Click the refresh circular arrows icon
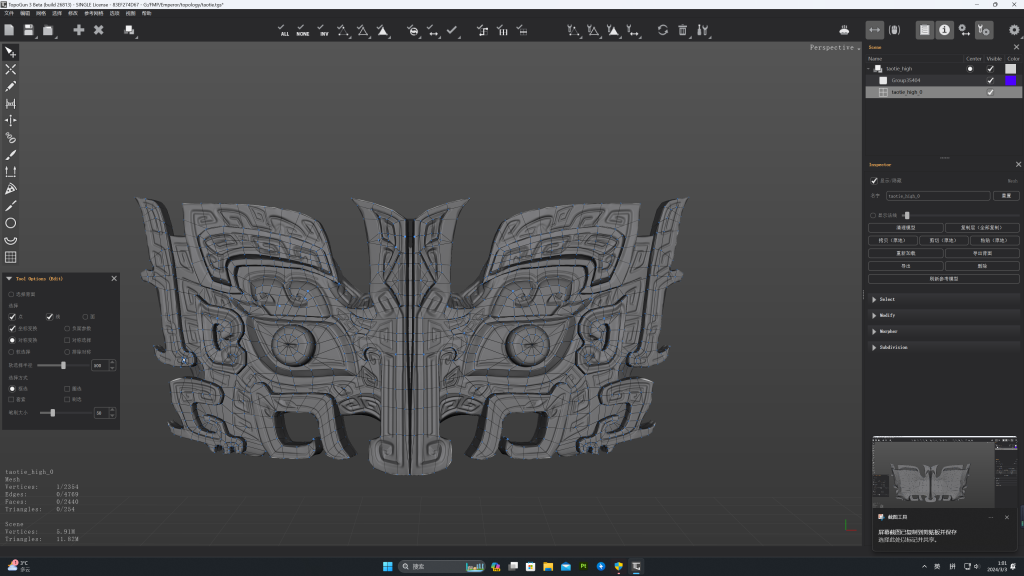 [x=663, y=30]
